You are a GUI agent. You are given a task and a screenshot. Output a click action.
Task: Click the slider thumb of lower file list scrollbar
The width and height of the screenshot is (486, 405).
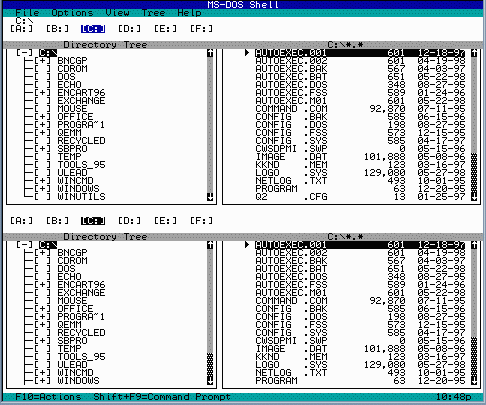pos(474,357)
